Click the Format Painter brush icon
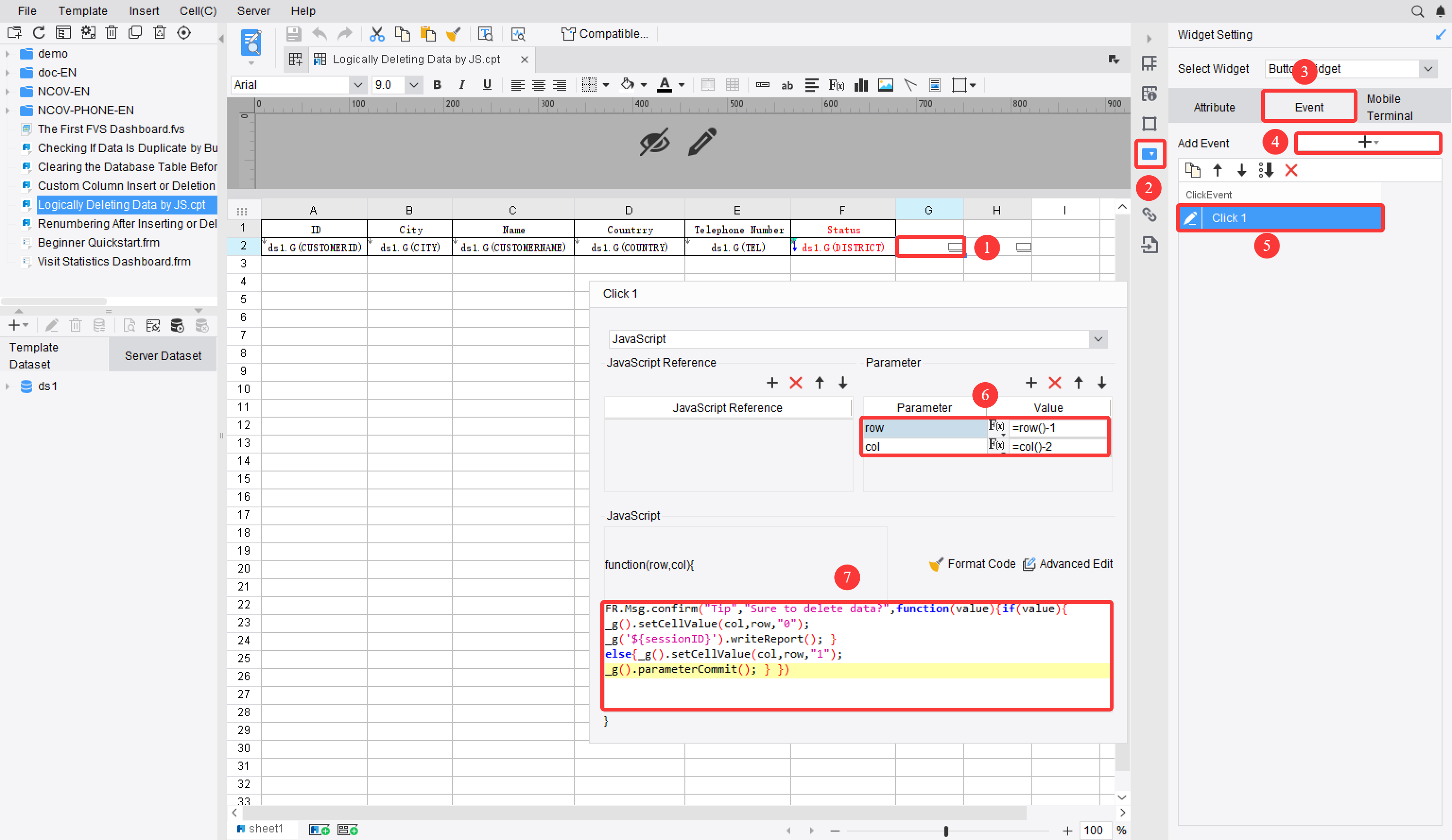This screenshot has height=840, width=1452. tap(454, 34)
